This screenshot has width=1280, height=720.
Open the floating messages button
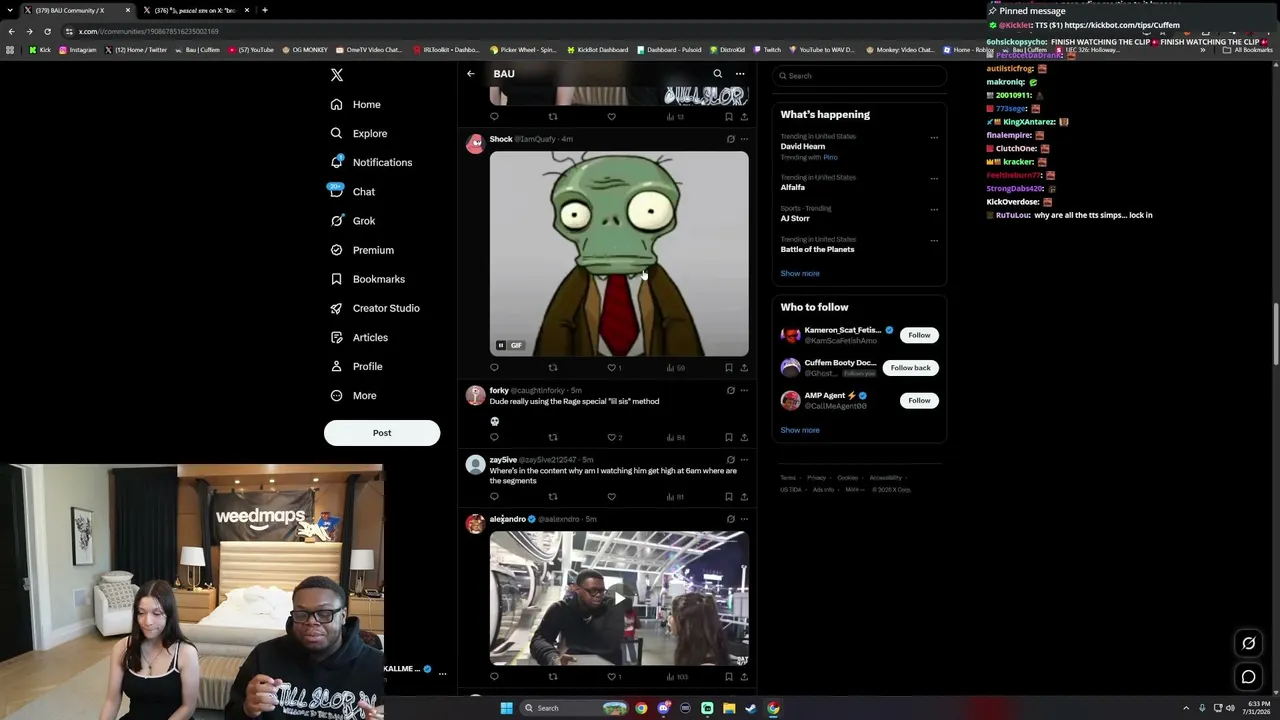pyautogui.click(x=1248, y=677)
